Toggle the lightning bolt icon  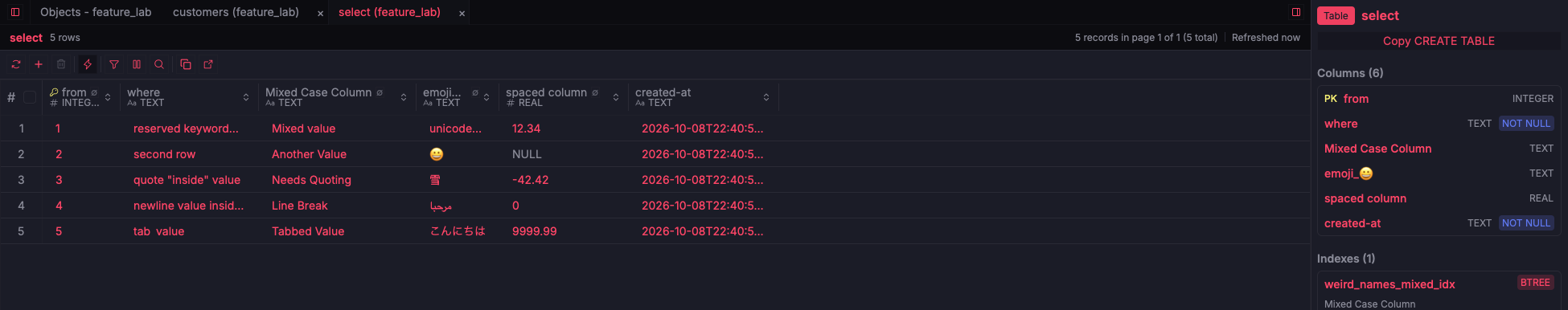[88, 64]
